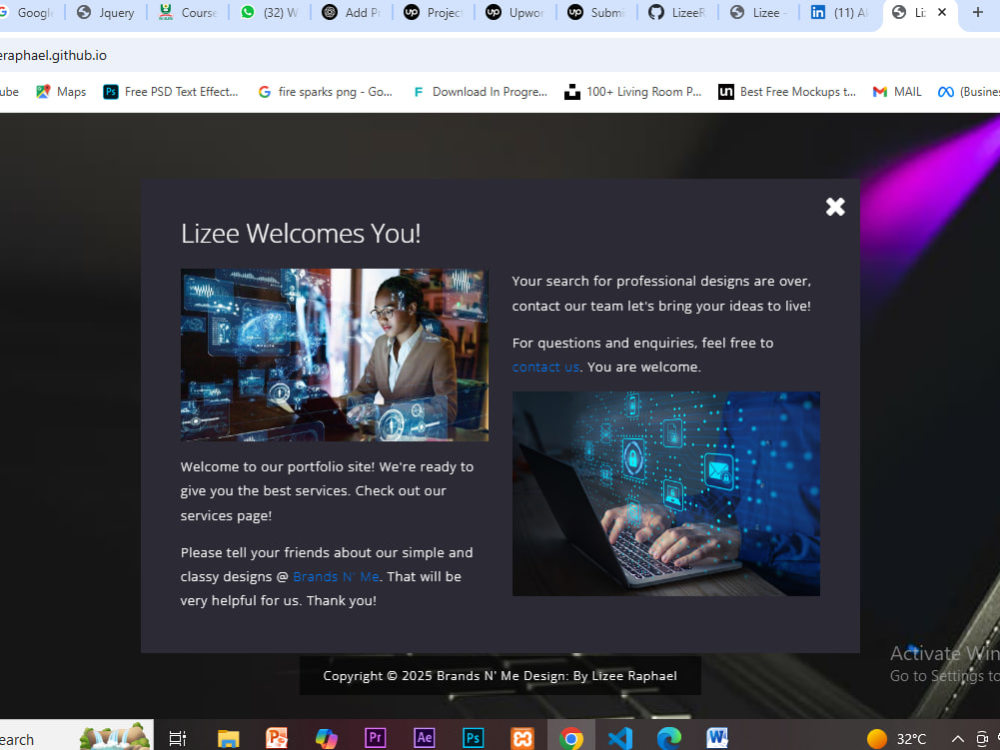Image resolution: width=1000 pixels, height=750 pixels.
Task: Switch to the Lizee tab beside GitHub
Action: point(760,13)
